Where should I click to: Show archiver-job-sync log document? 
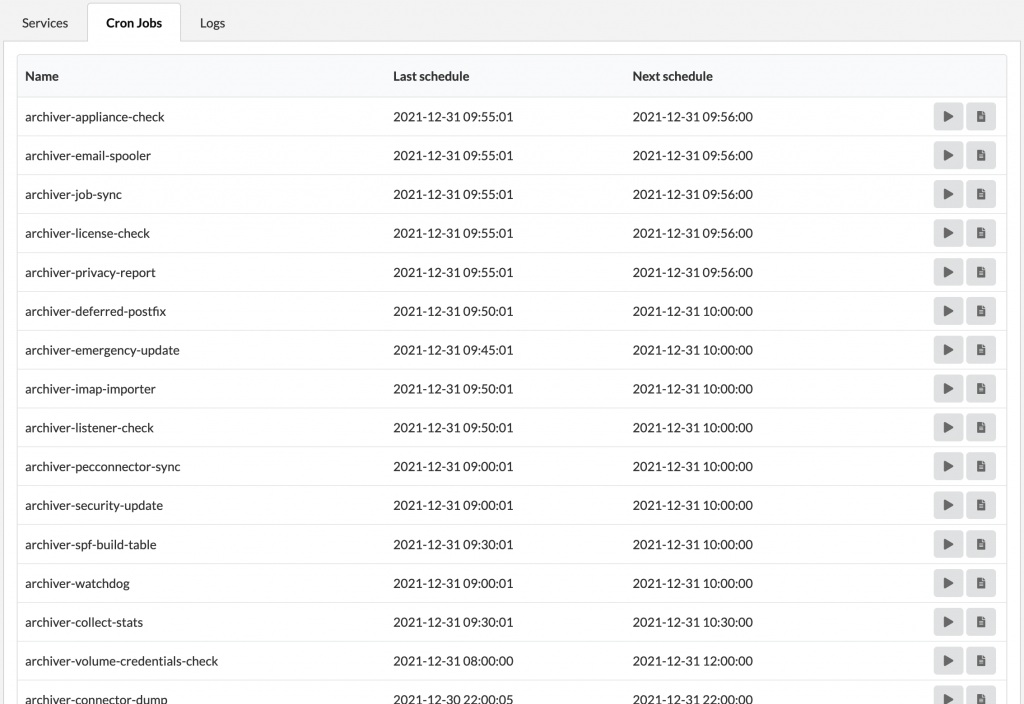pos(981,195)
